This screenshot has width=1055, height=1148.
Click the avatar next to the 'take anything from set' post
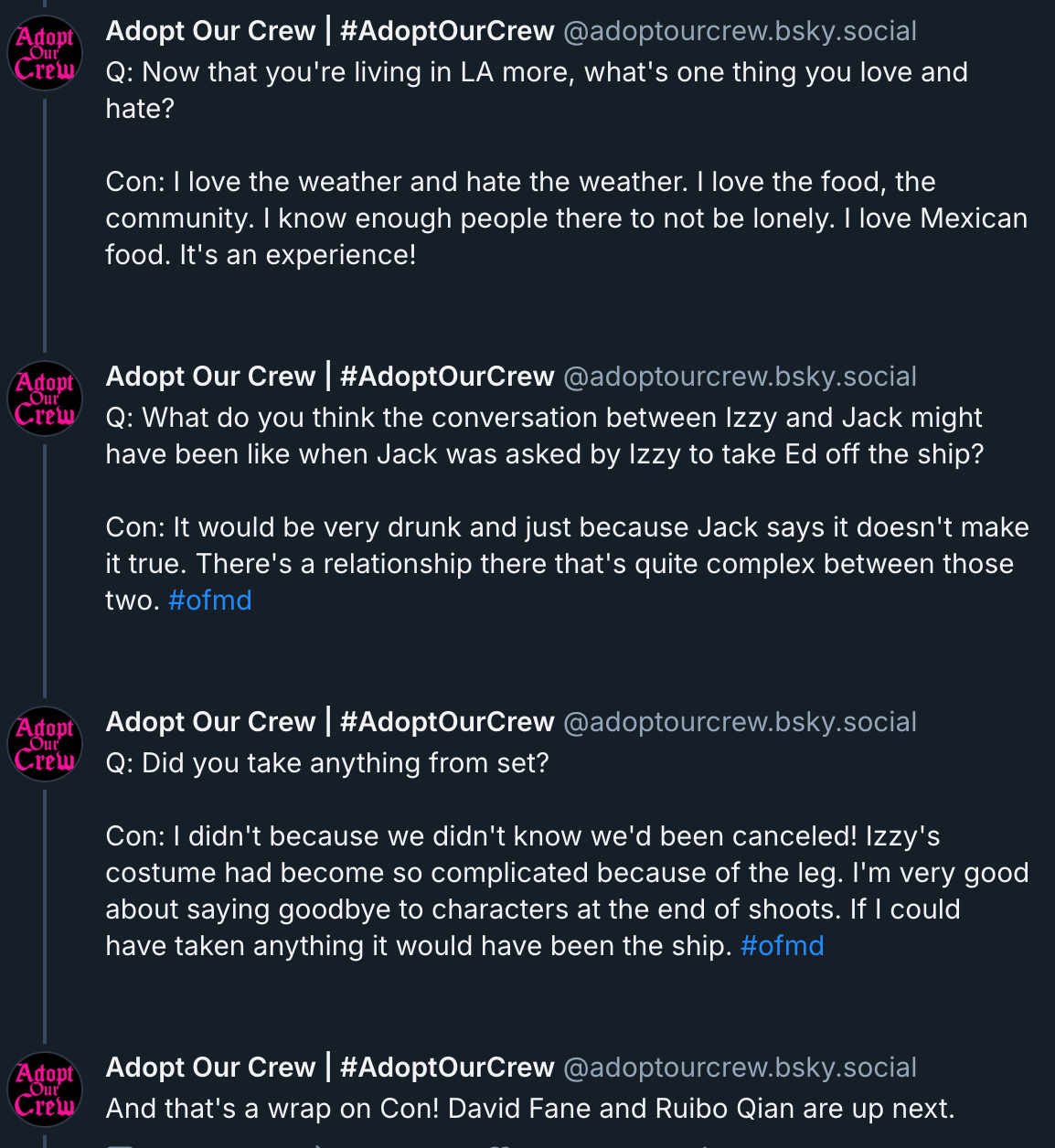45,744
